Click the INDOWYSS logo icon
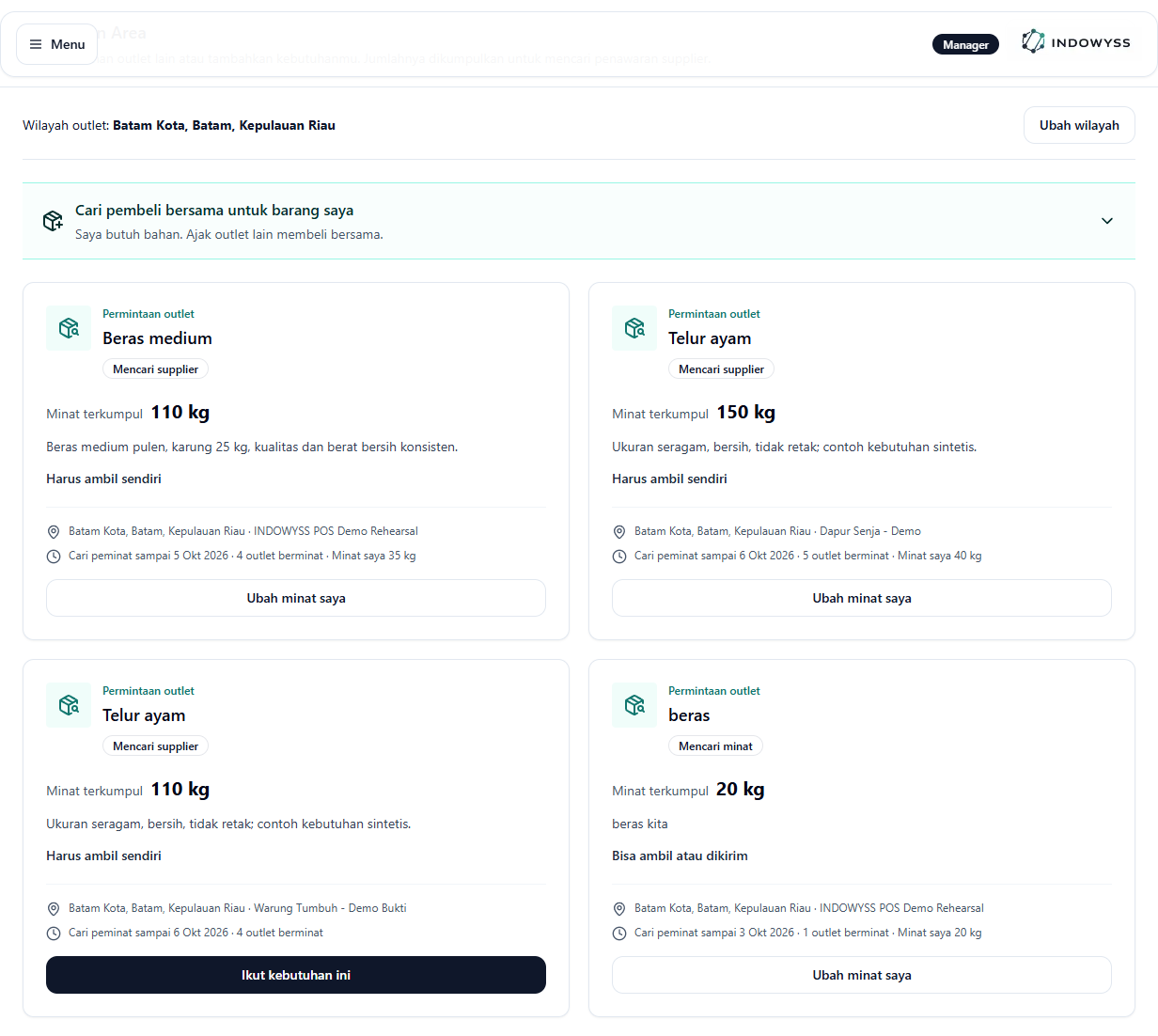Viewport: 1158px width, 1036px height. [x=1033, y=41]
